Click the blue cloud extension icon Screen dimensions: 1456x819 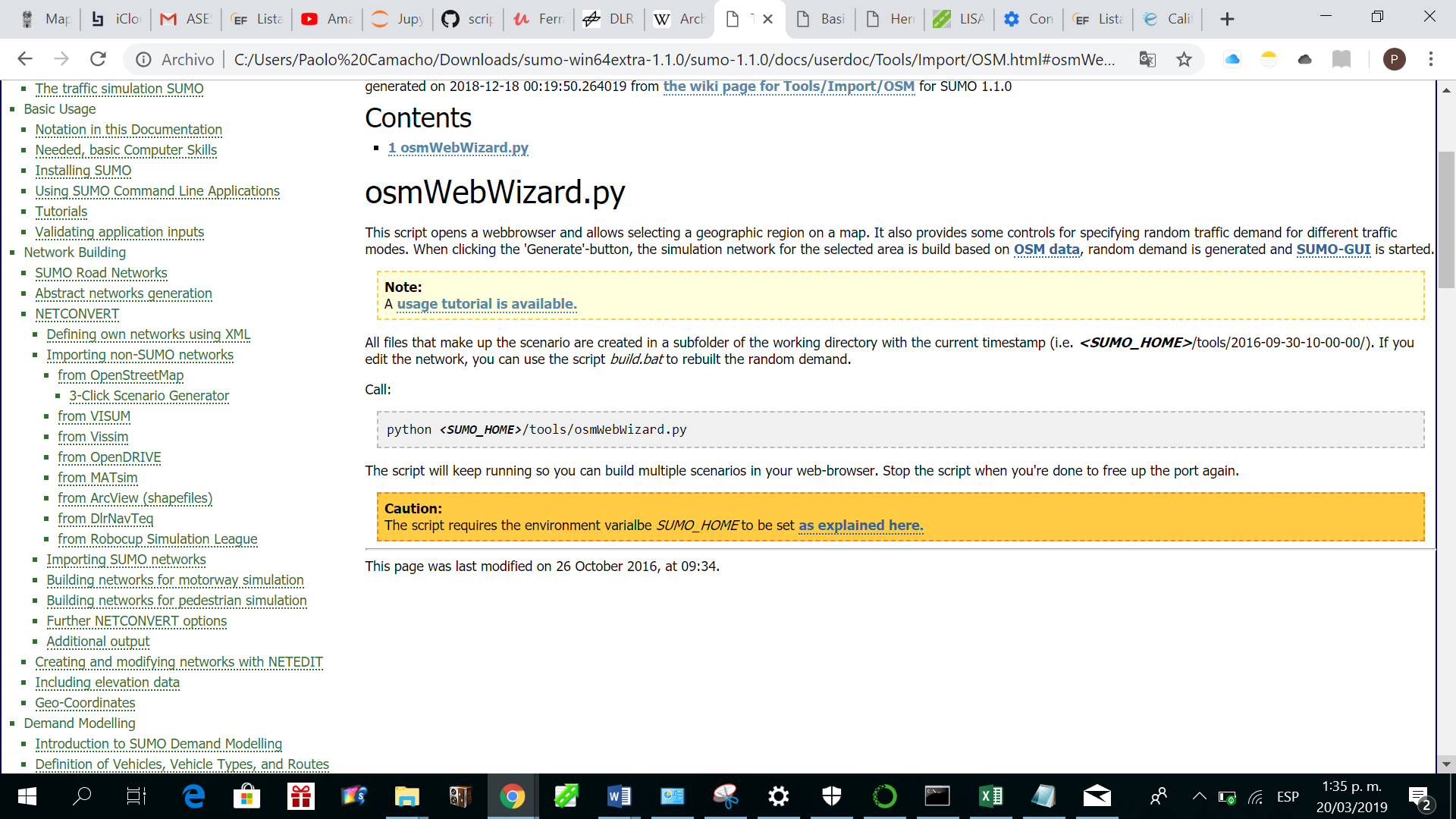(x=1232, y=59)
